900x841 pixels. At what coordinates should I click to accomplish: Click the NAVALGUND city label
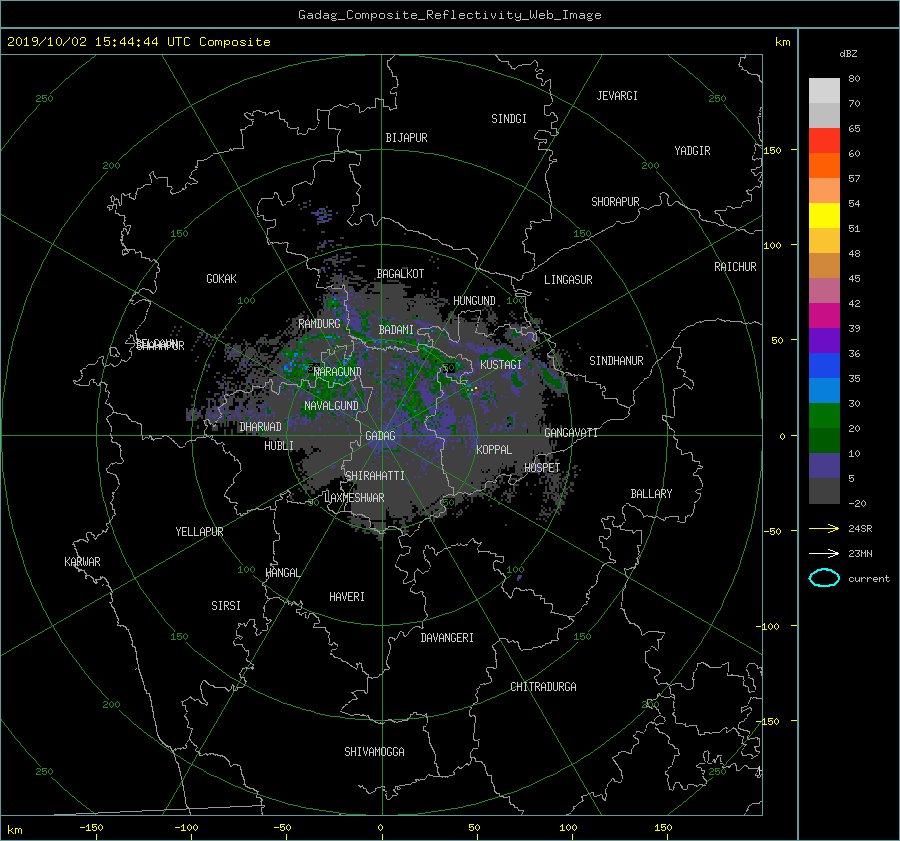click(x=331, y=405)
